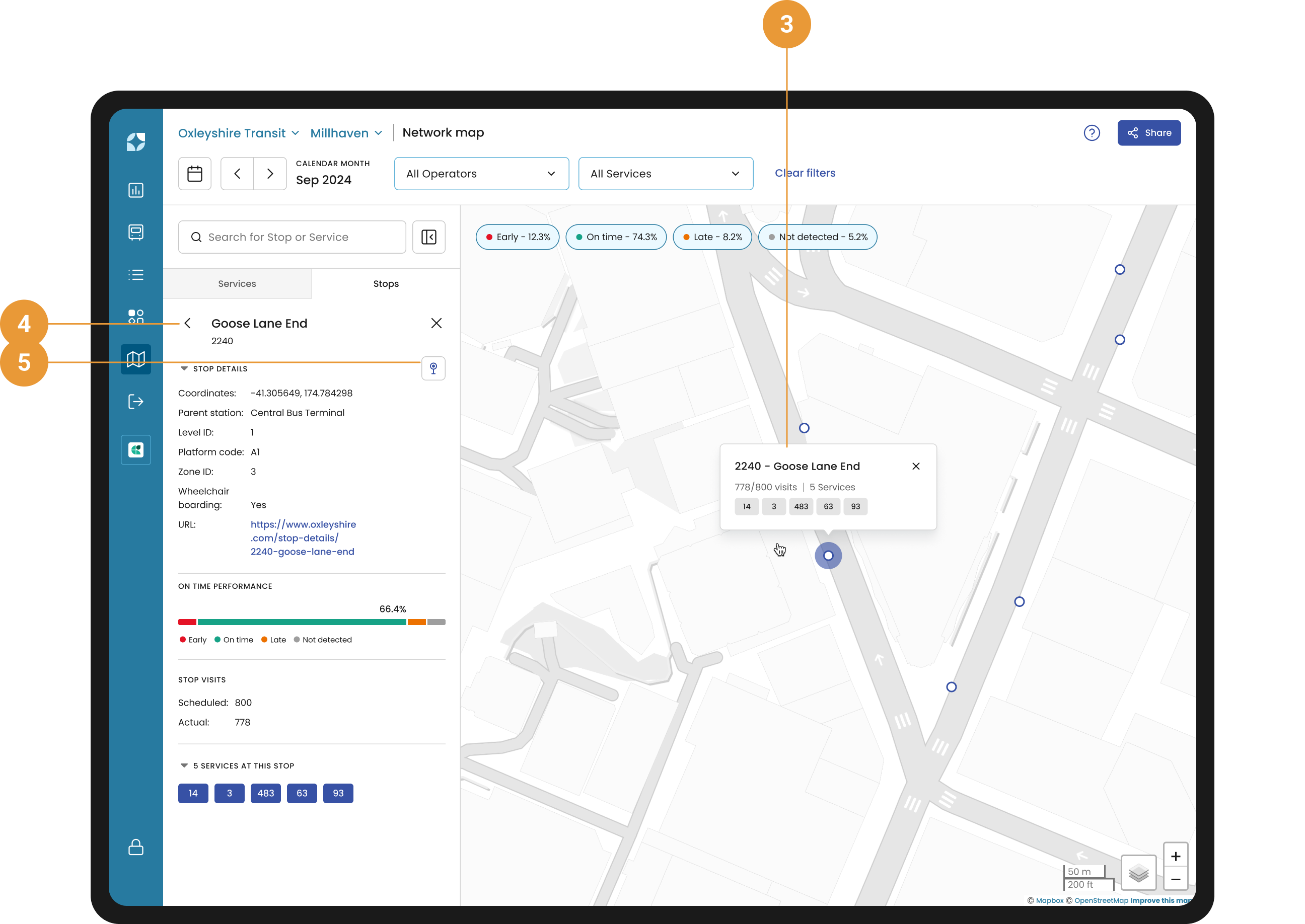This screenshot has width=1305, height=924.
Task: Click the logout arrow sidebar icon
Action: coord(135,402)
